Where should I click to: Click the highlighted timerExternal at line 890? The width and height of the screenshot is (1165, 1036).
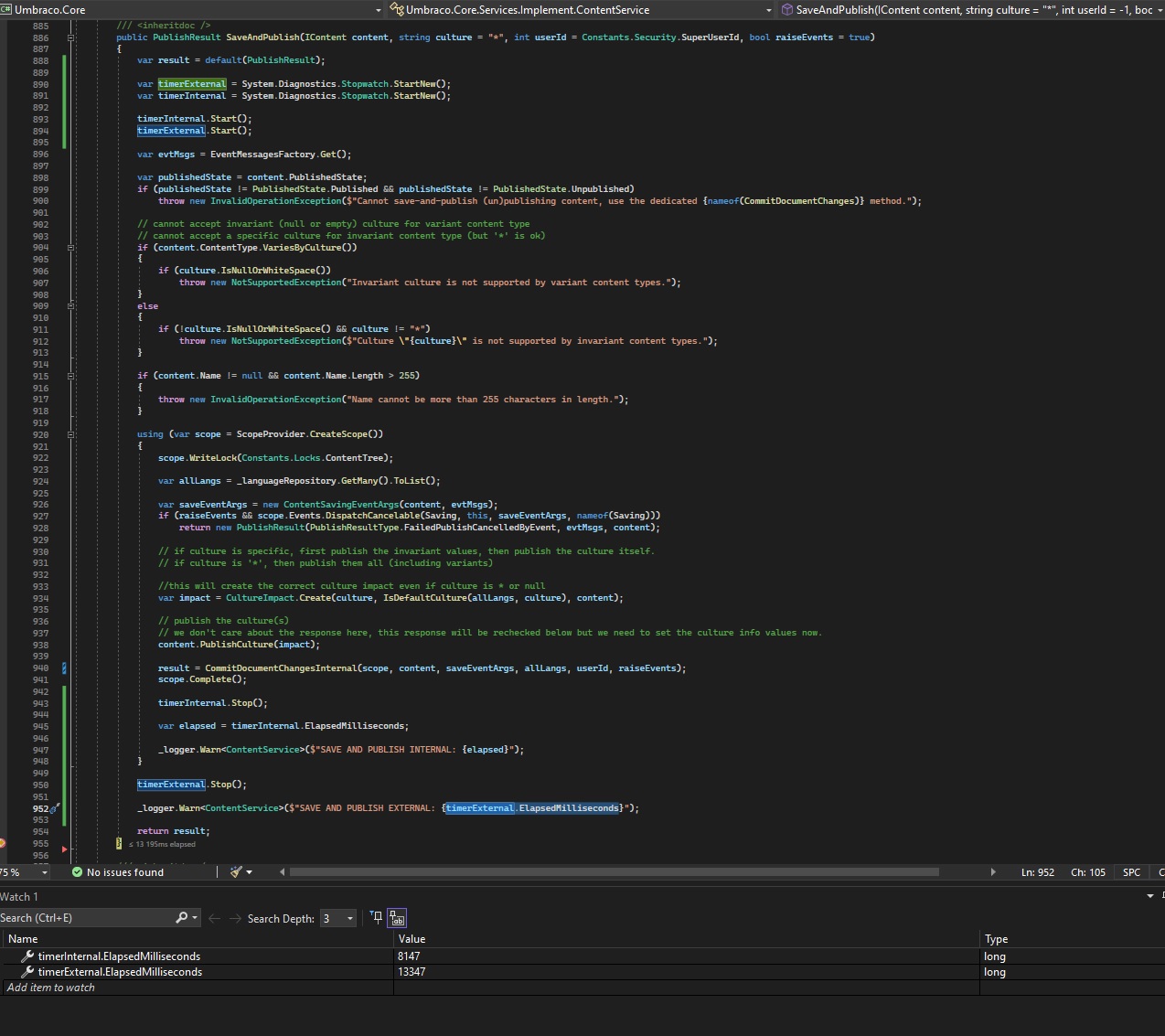(x=192, y=84)
